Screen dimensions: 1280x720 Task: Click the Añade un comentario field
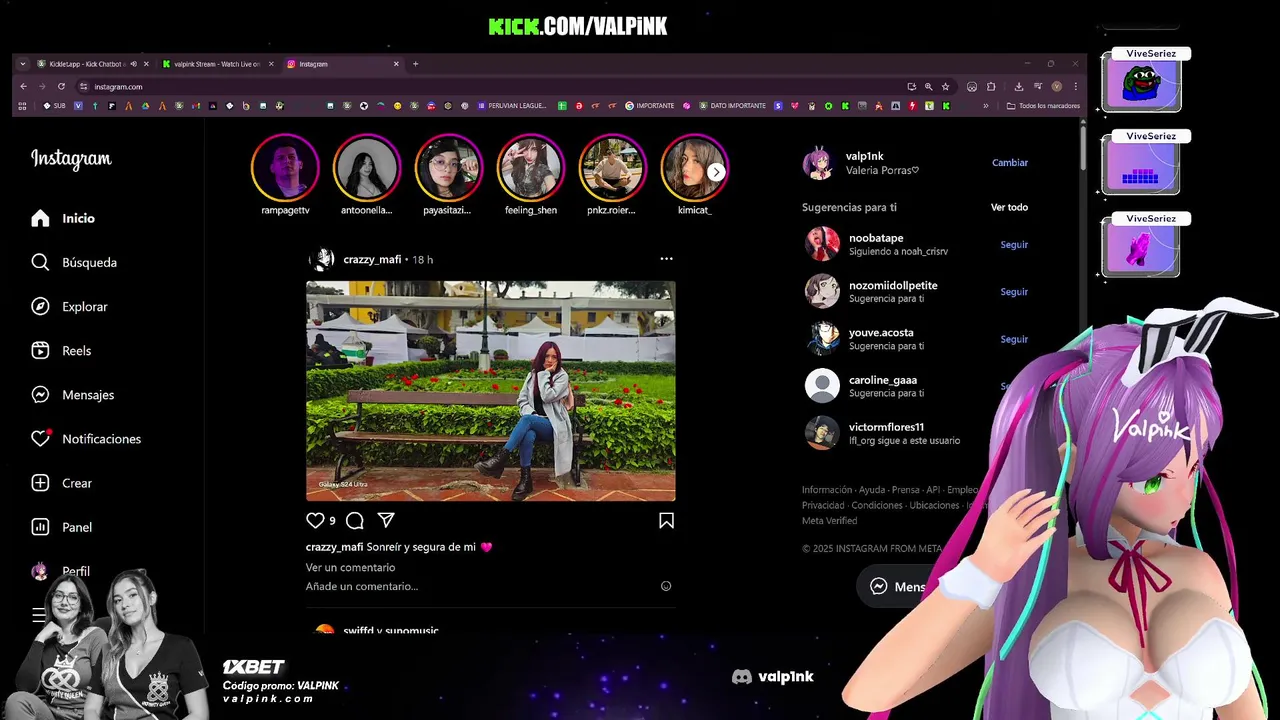coord(480,586)
